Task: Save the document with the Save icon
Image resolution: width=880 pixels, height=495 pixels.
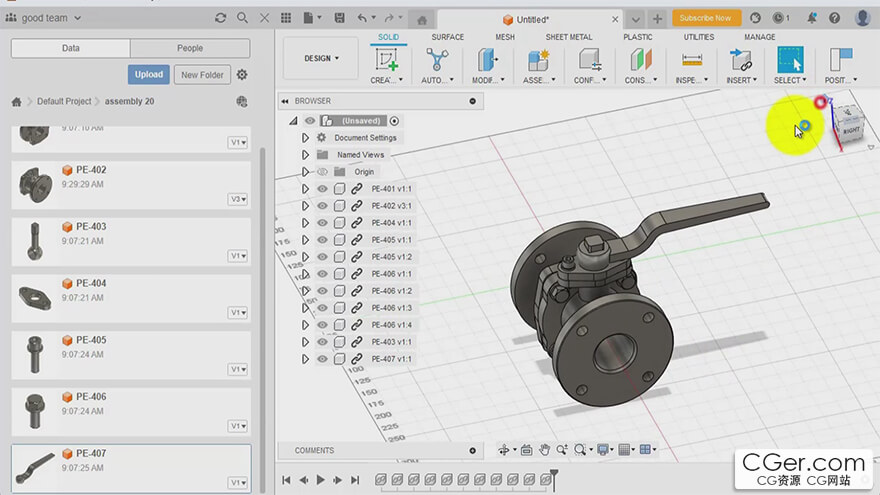Action: point(340,18)
